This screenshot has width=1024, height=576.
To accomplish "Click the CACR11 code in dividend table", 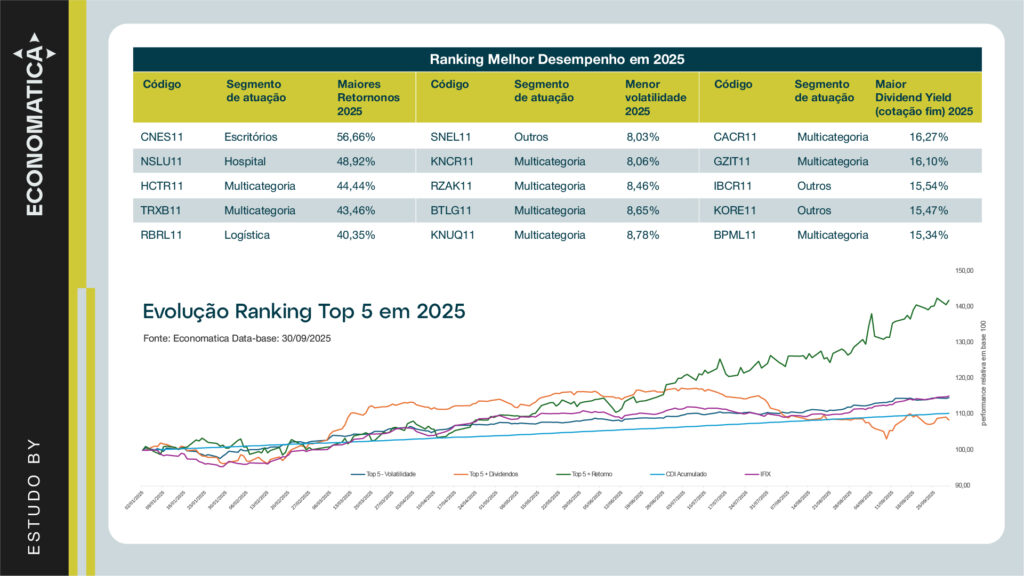I will point(735,134).
